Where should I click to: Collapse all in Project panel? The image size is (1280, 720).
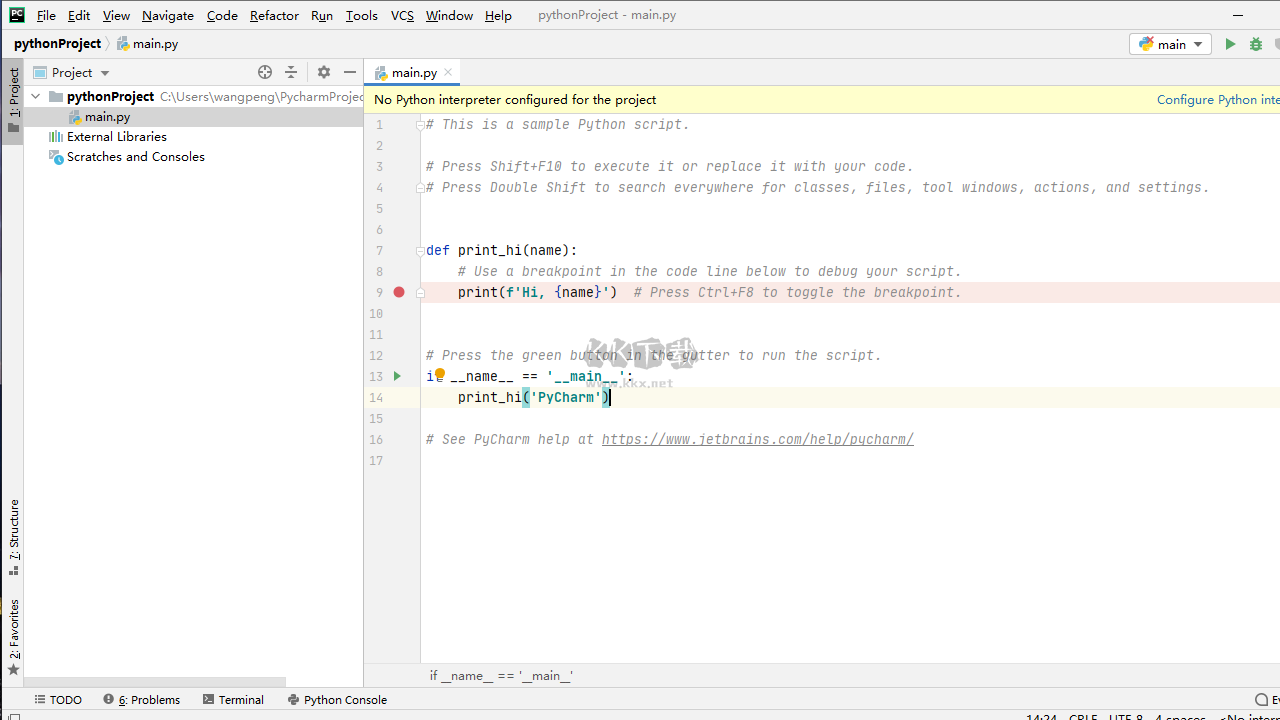tap(291, 72)
